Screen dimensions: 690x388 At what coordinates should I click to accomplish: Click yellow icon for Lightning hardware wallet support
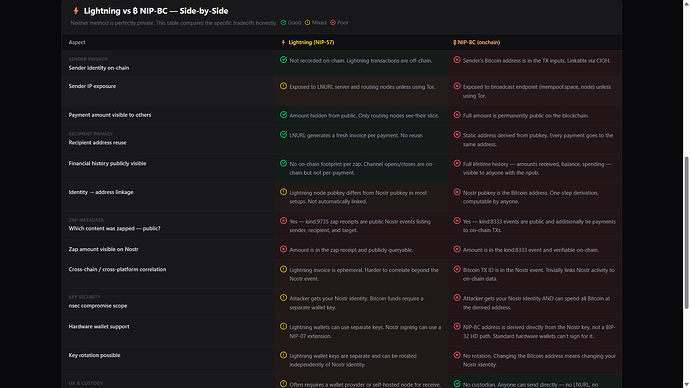(283, 326)
